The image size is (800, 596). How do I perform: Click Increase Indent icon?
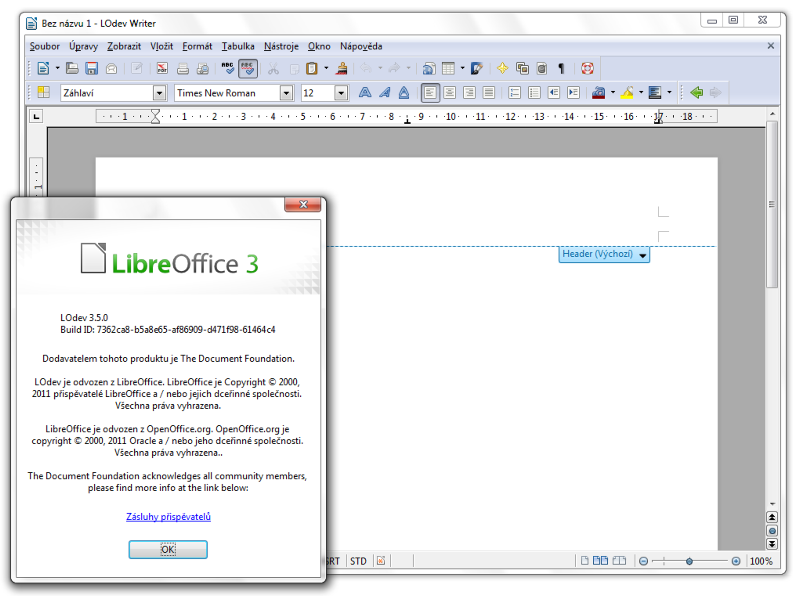573,92
